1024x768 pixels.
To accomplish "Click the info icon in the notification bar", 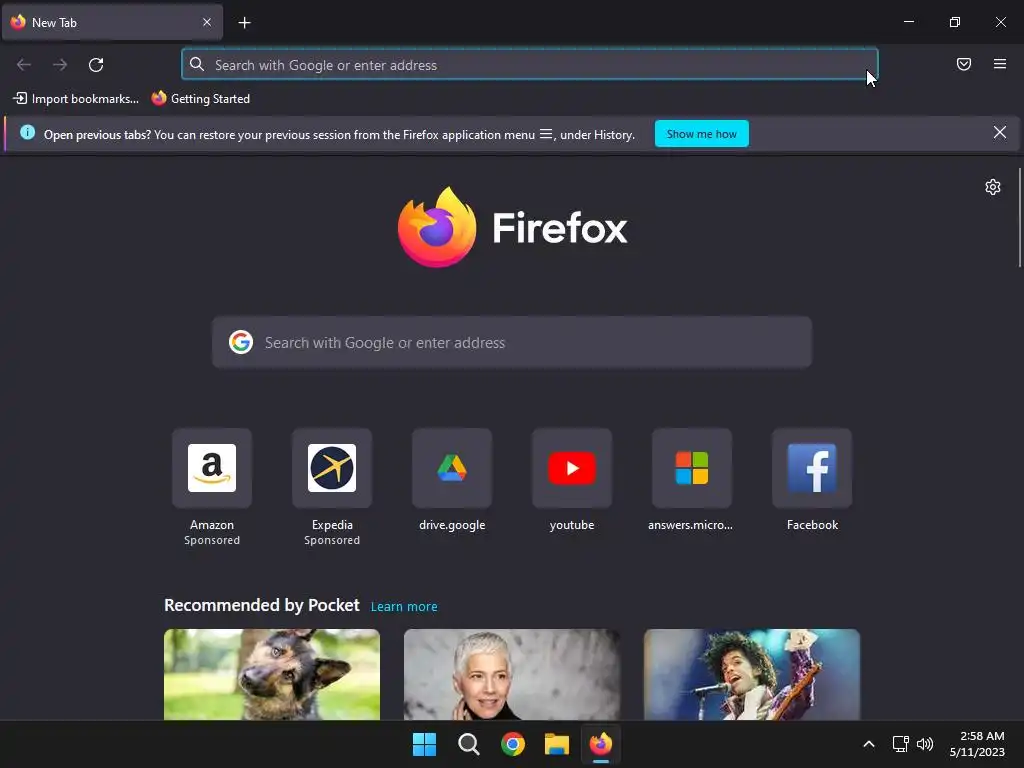I will pyautogui.click(x=27, y=133).
